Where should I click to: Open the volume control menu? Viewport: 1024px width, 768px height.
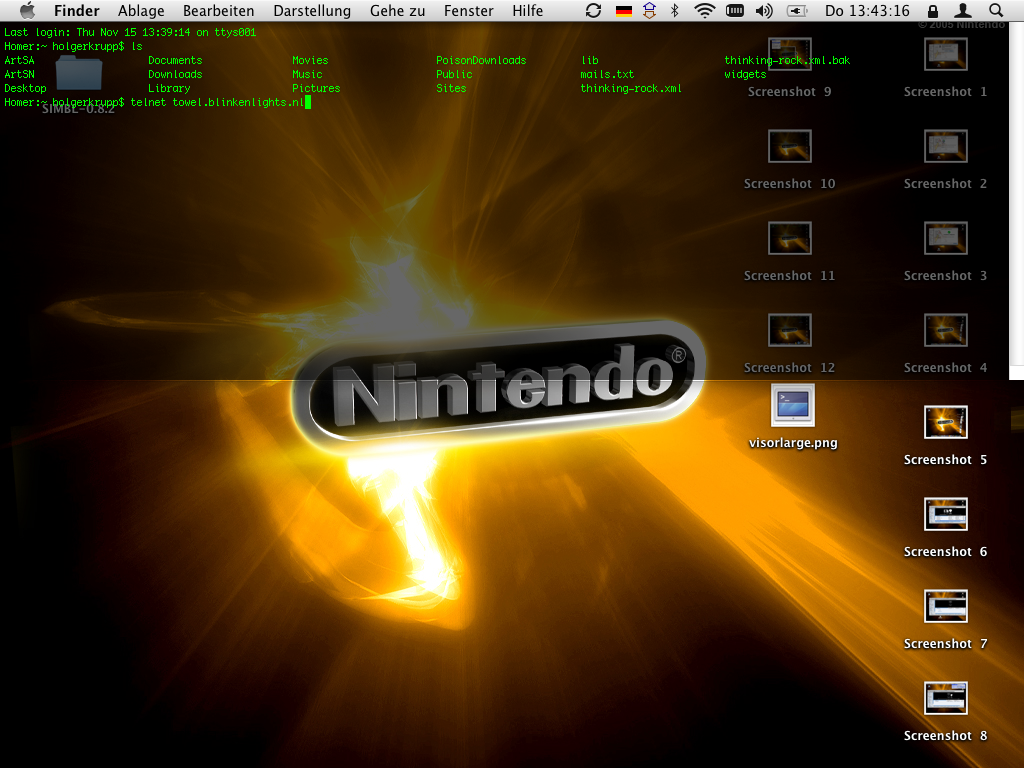coord(763,10)
